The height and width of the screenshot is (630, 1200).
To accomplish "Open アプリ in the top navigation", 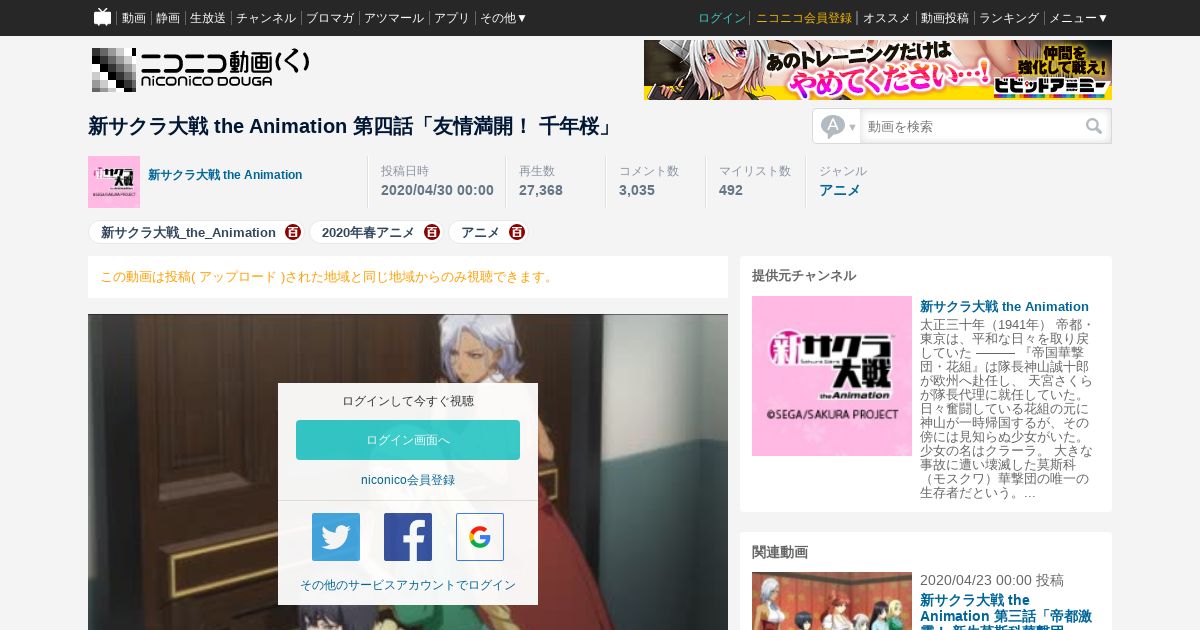I will [452, 18].
